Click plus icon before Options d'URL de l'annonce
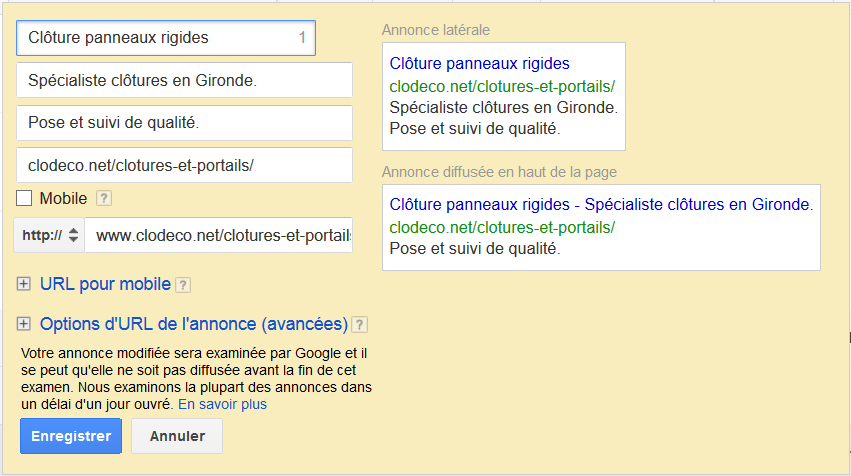Image resolution: width=851 pixels, height=476 pixels. 23,324
